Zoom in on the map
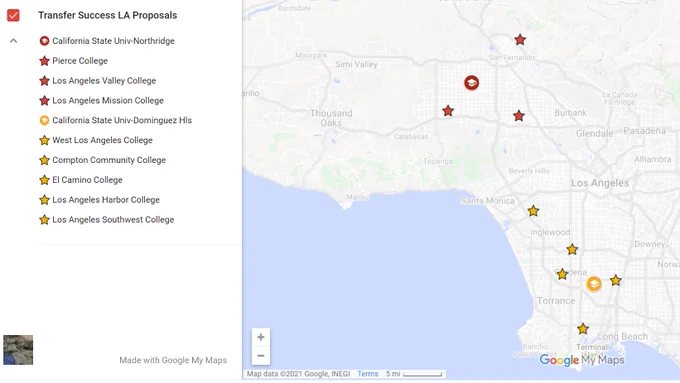Screen dimensions: 680x383 click(261, 337)
